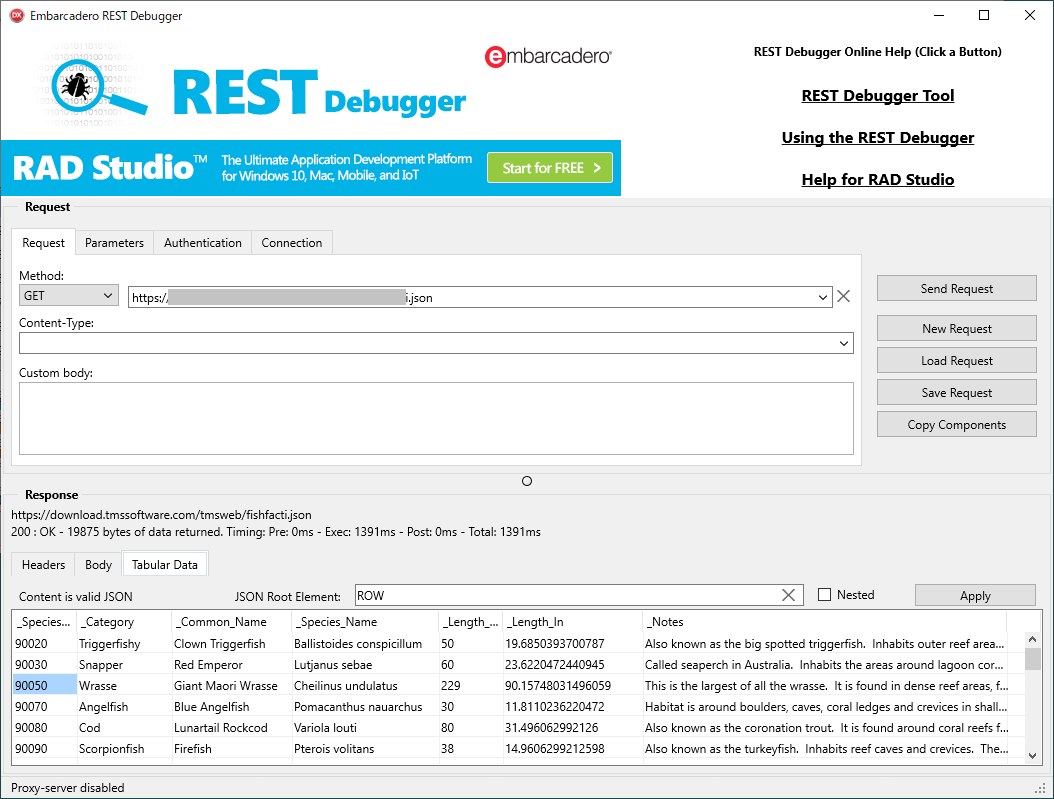Select the 90020 species cell
The width and height of the screenshot is (1054, 799).
[44, 644]
